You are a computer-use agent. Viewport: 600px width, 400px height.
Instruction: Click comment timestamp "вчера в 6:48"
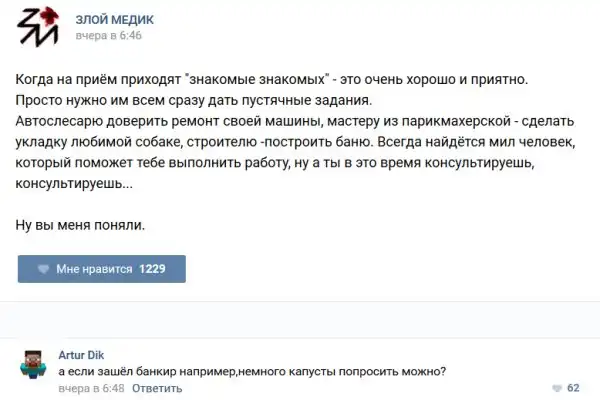[x=91, y=387]
